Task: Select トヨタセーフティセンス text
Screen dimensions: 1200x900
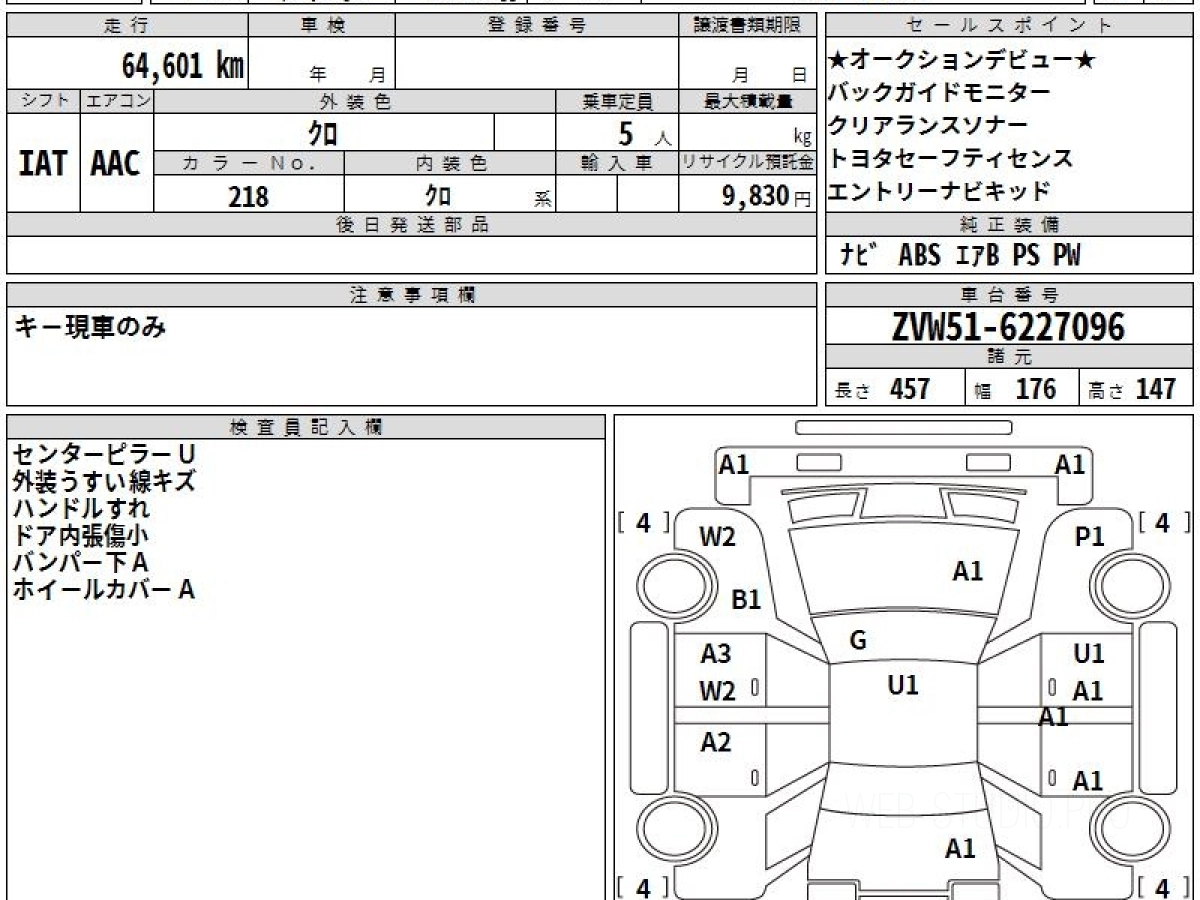Action: tap(950, 158)
